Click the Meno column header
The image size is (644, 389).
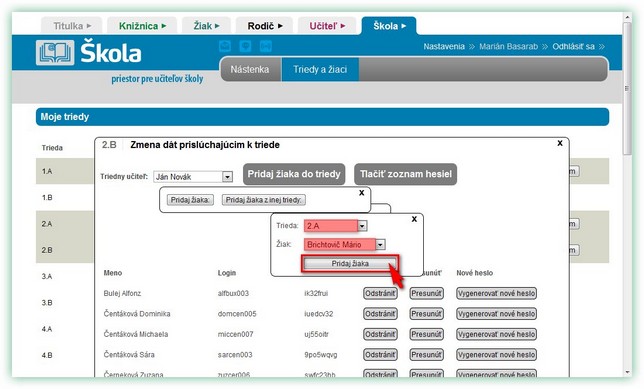[x=113, y=273]
